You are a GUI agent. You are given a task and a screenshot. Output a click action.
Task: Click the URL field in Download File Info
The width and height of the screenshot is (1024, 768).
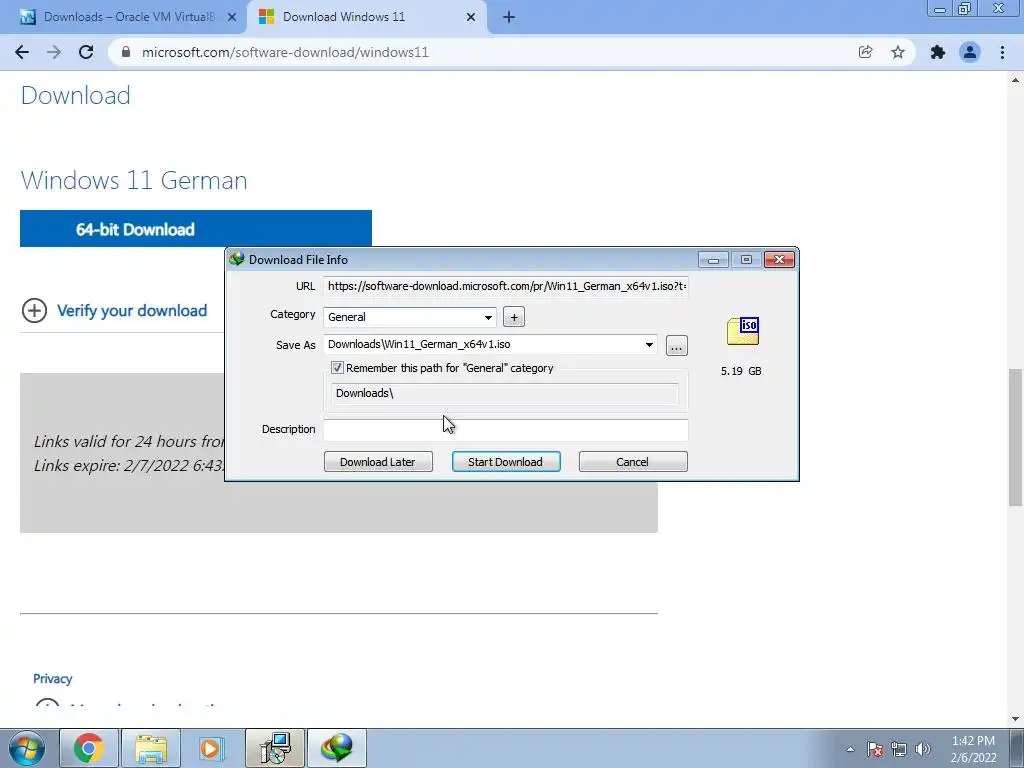coord(505,286)
